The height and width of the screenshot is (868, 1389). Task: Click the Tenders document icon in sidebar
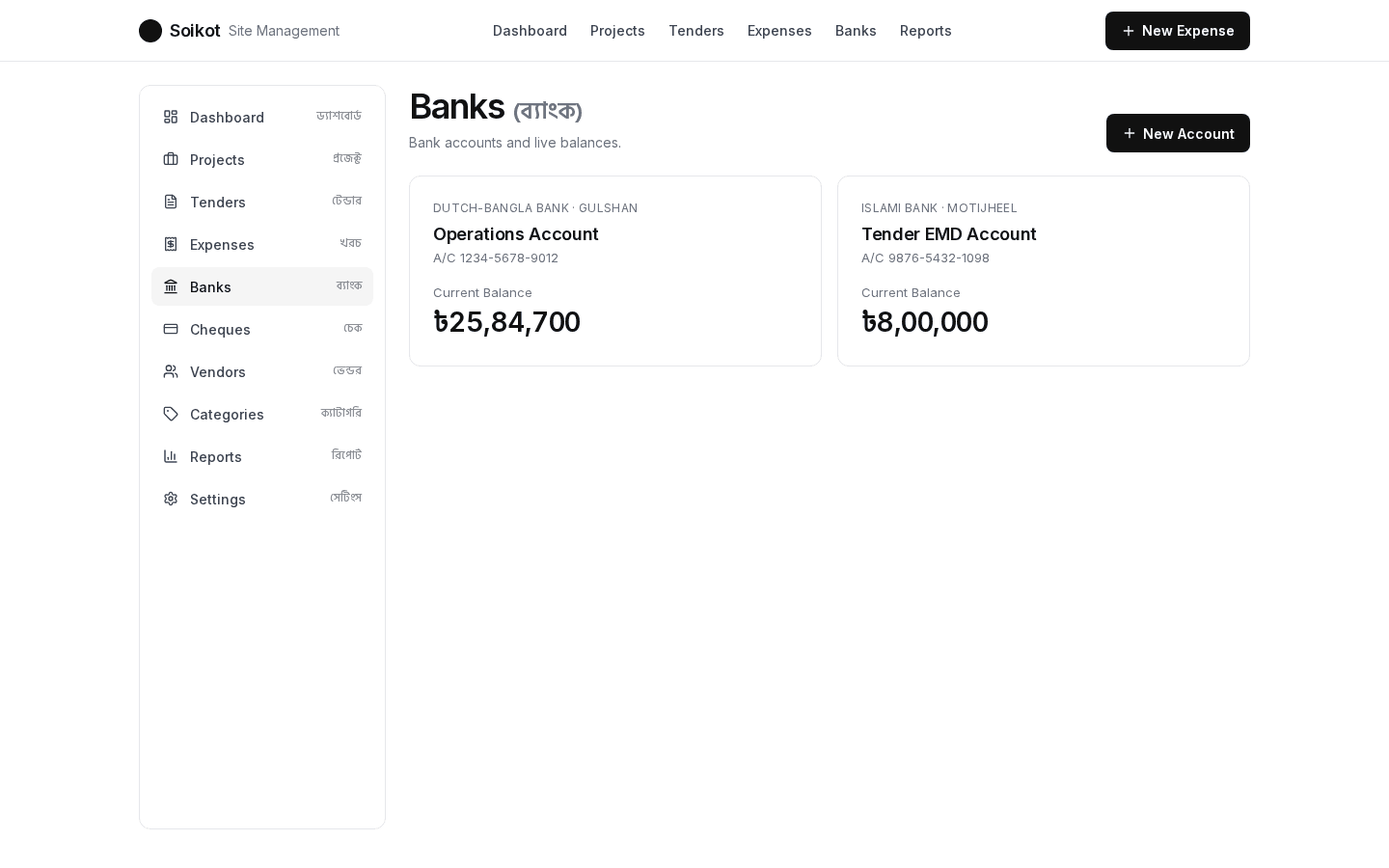coord(171,202)
